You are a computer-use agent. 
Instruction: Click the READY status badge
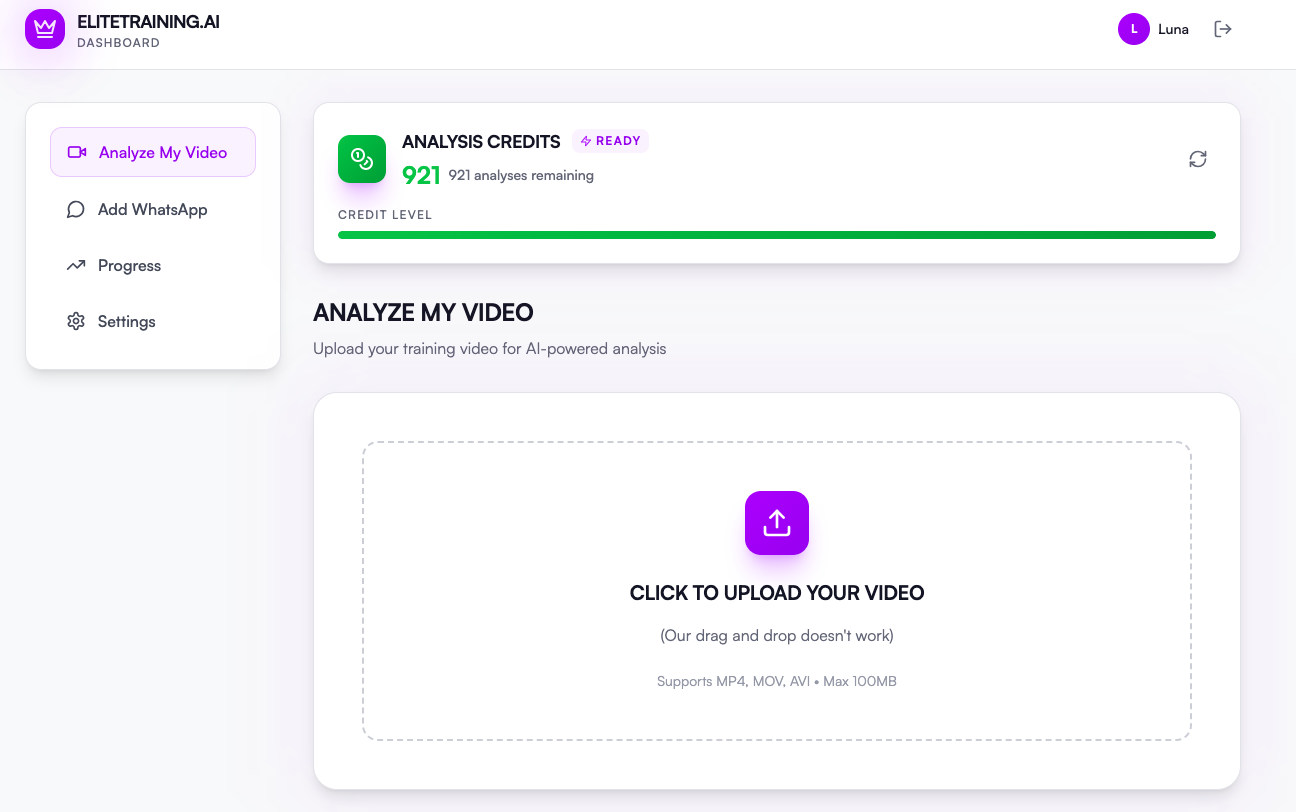point(610,141)
